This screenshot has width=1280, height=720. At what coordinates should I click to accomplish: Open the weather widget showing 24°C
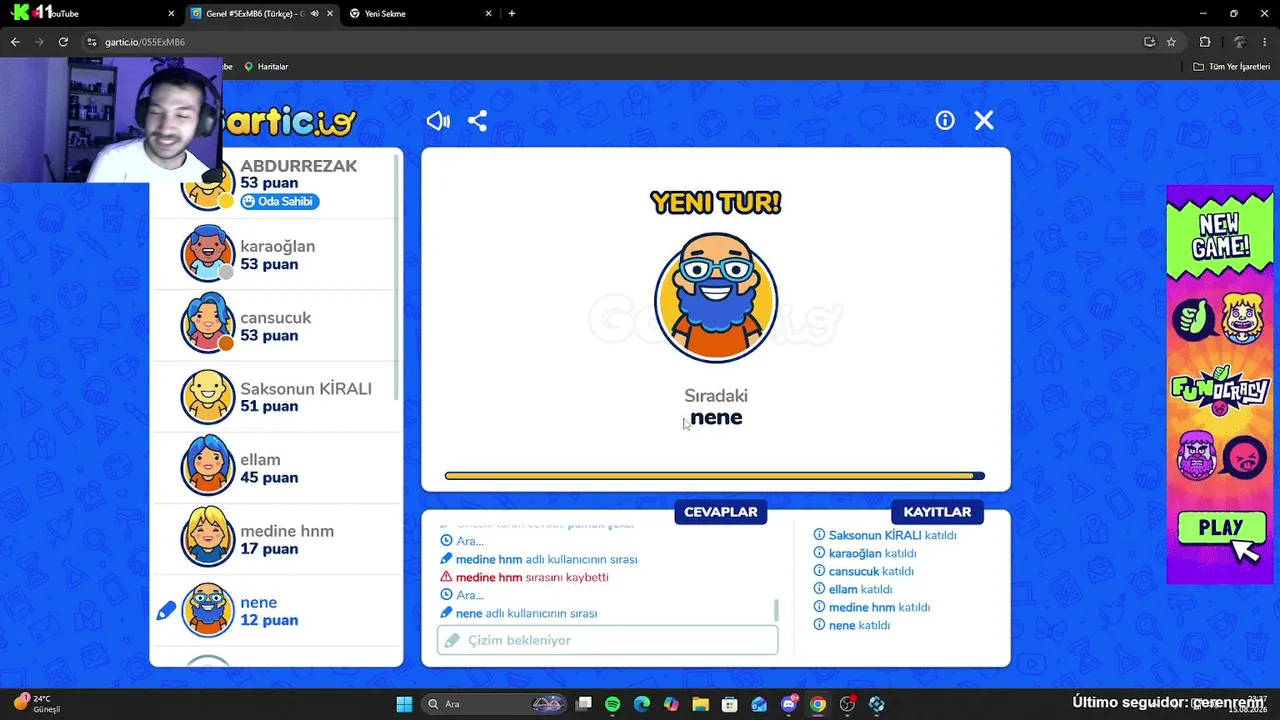37,704
